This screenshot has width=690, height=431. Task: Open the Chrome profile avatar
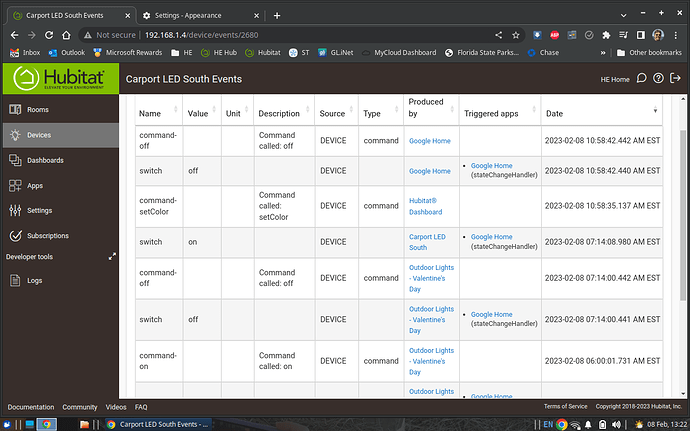coord(658,35)
